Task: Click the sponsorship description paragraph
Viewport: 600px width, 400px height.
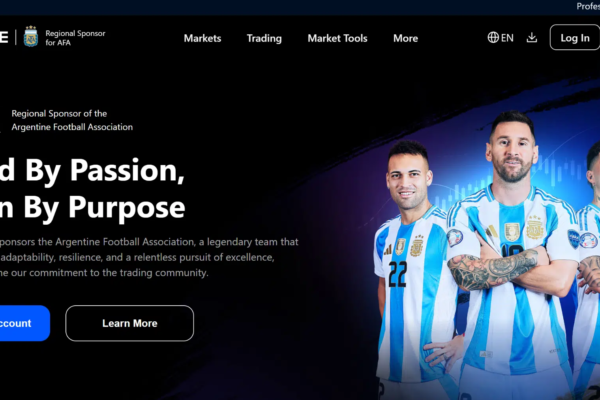Action: click(149, 257)
